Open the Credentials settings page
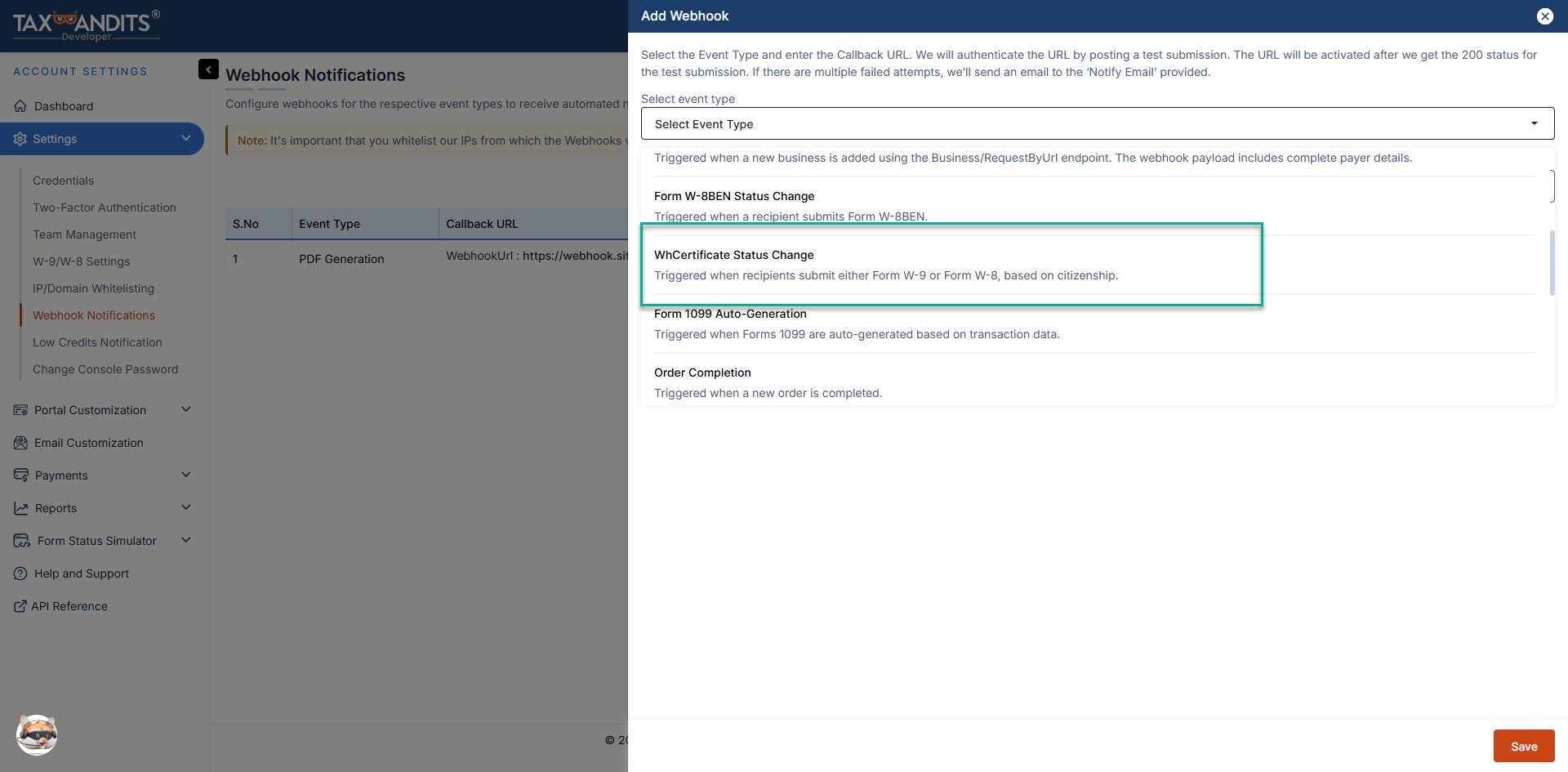The image size is (1568, 772). point(63,181)
